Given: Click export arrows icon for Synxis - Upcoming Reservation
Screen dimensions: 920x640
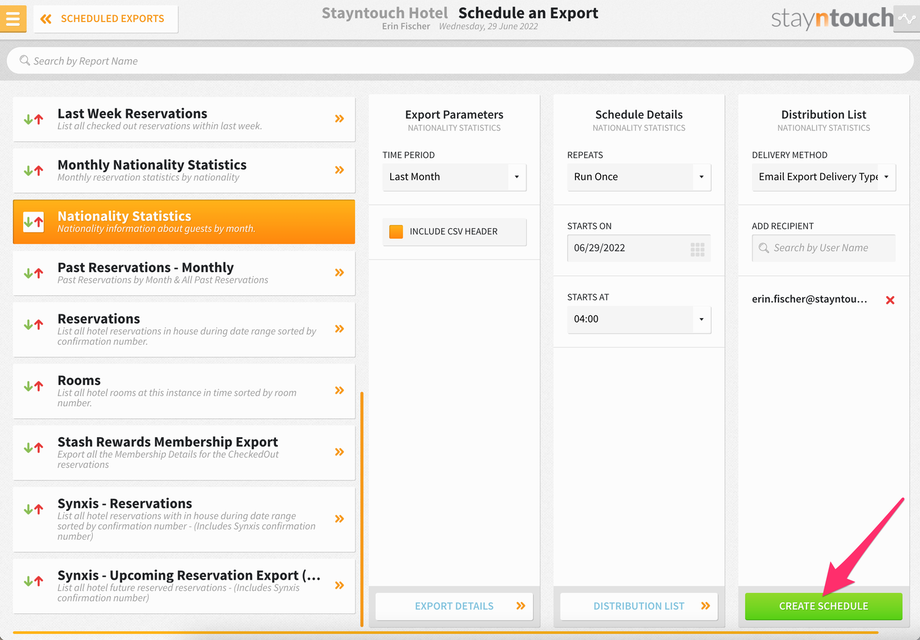Looking at the screenshot, I should 33,581.
